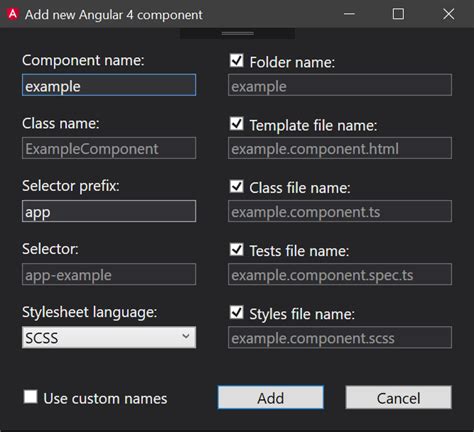Click the Stylesheet language label
Viewport: 474px width, 432px height.
pos(89,313)
